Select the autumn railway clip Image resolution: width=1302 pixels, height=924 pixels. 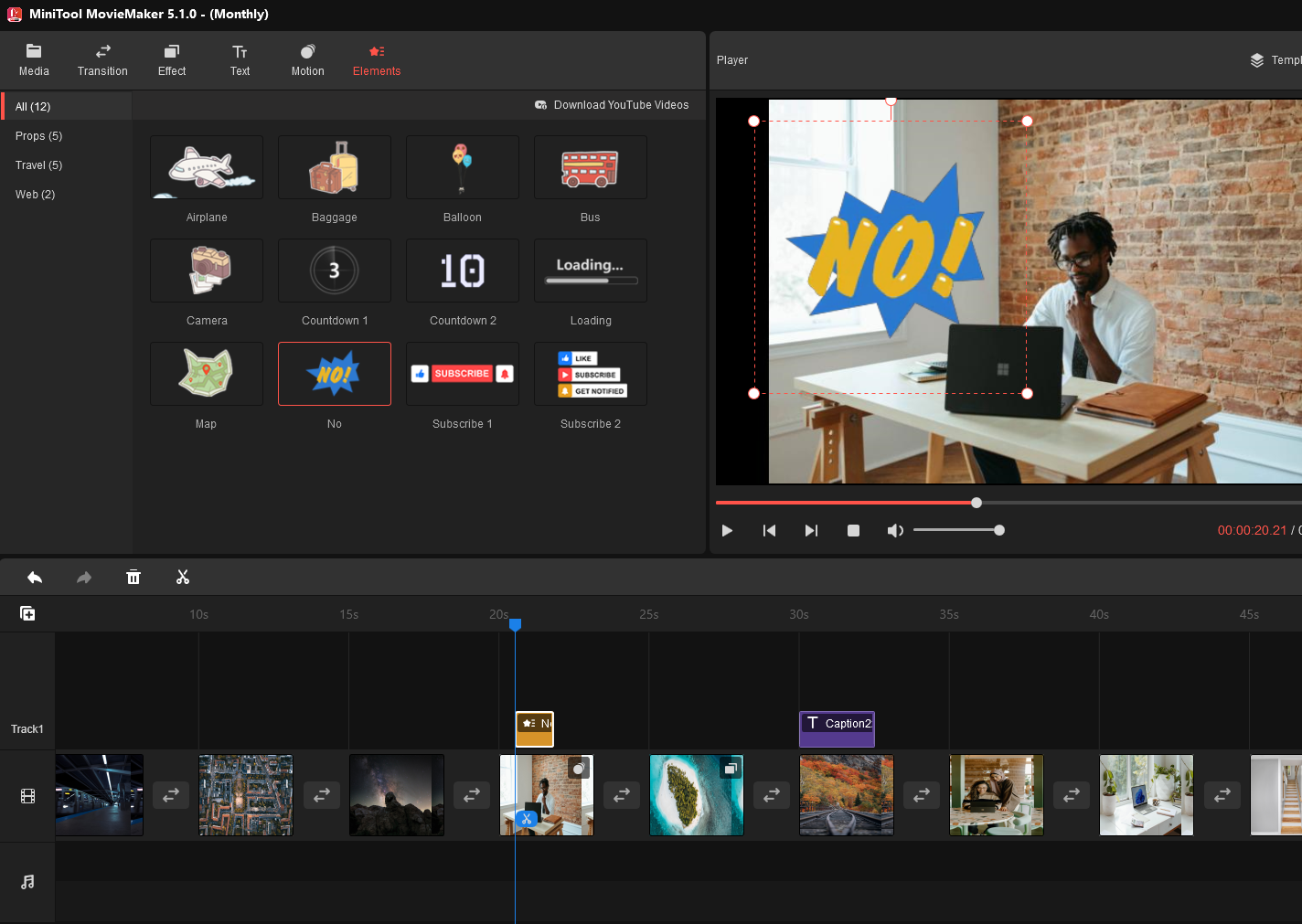(847, 794)
